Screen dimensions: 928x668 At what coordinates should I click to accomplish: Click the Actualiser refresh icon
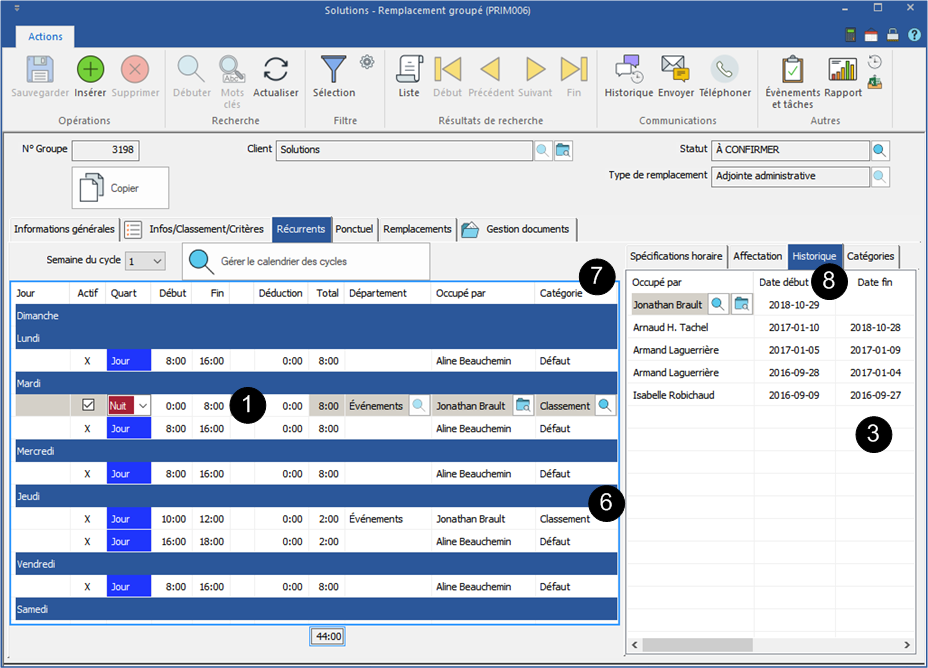276,69
